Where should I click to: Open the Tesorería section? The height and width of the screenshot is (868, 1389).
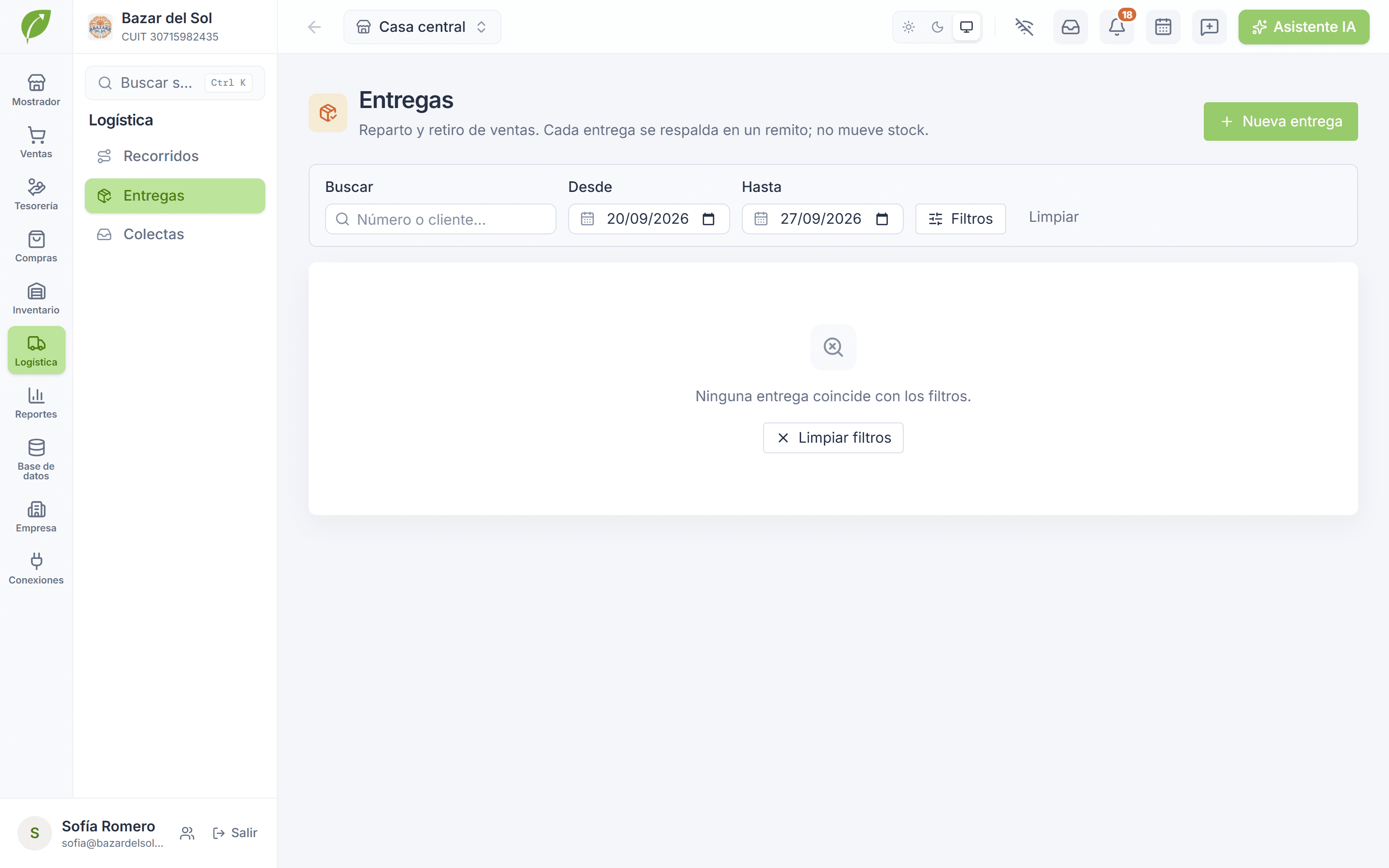36,195
